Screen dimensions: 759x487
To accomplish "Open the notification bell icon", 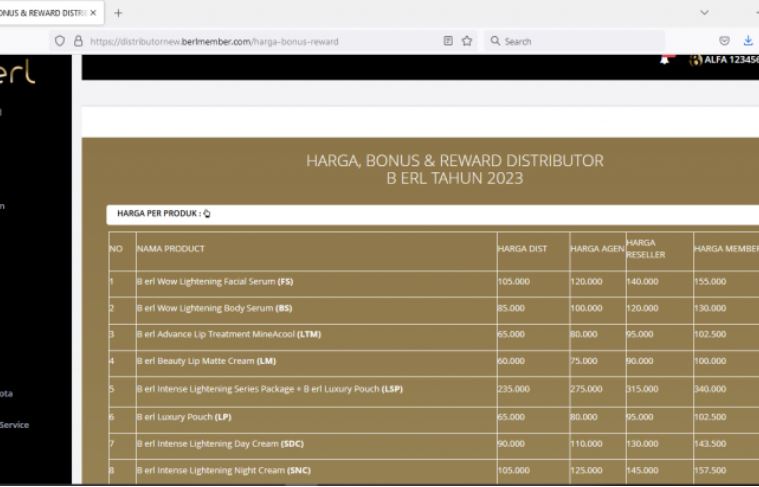I will pos(665,61).
